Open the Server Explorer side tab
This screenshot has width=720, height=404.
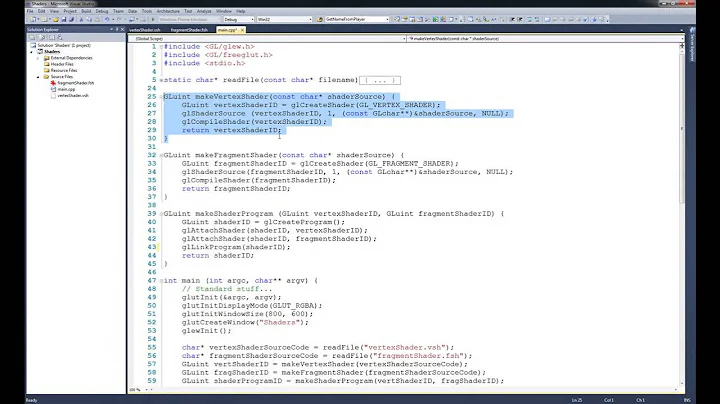(x=692, y=44)
